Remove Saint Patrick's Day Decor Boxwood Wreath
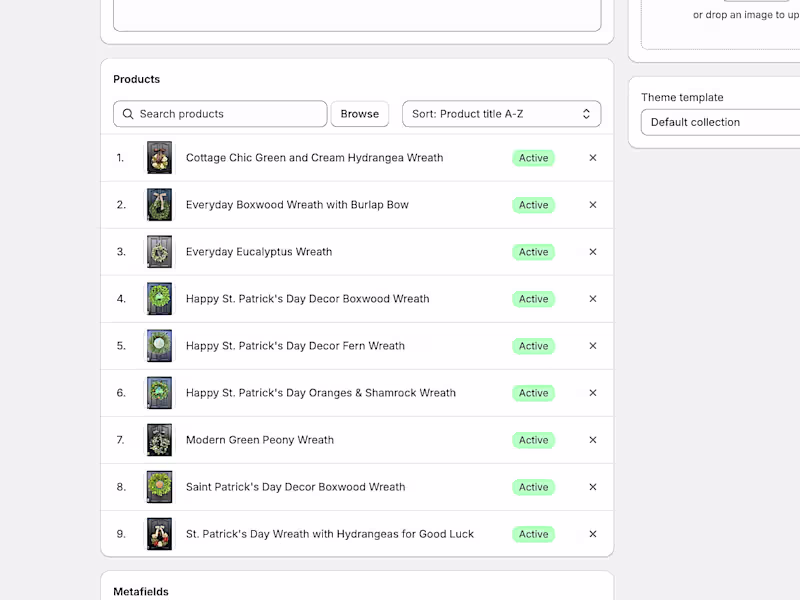The width and height of the screenshot is (800, 600). point(593,487)
